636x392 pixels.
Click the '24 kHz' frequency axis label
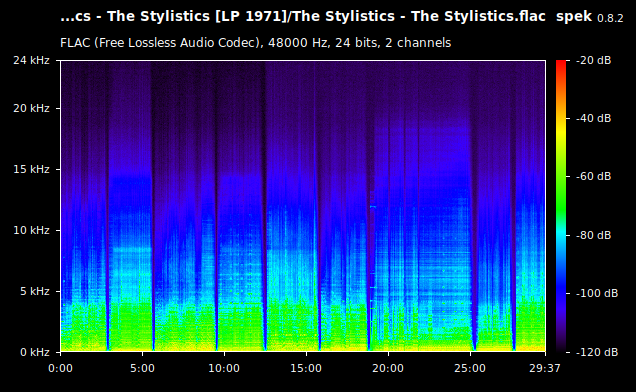coord(31,60)
